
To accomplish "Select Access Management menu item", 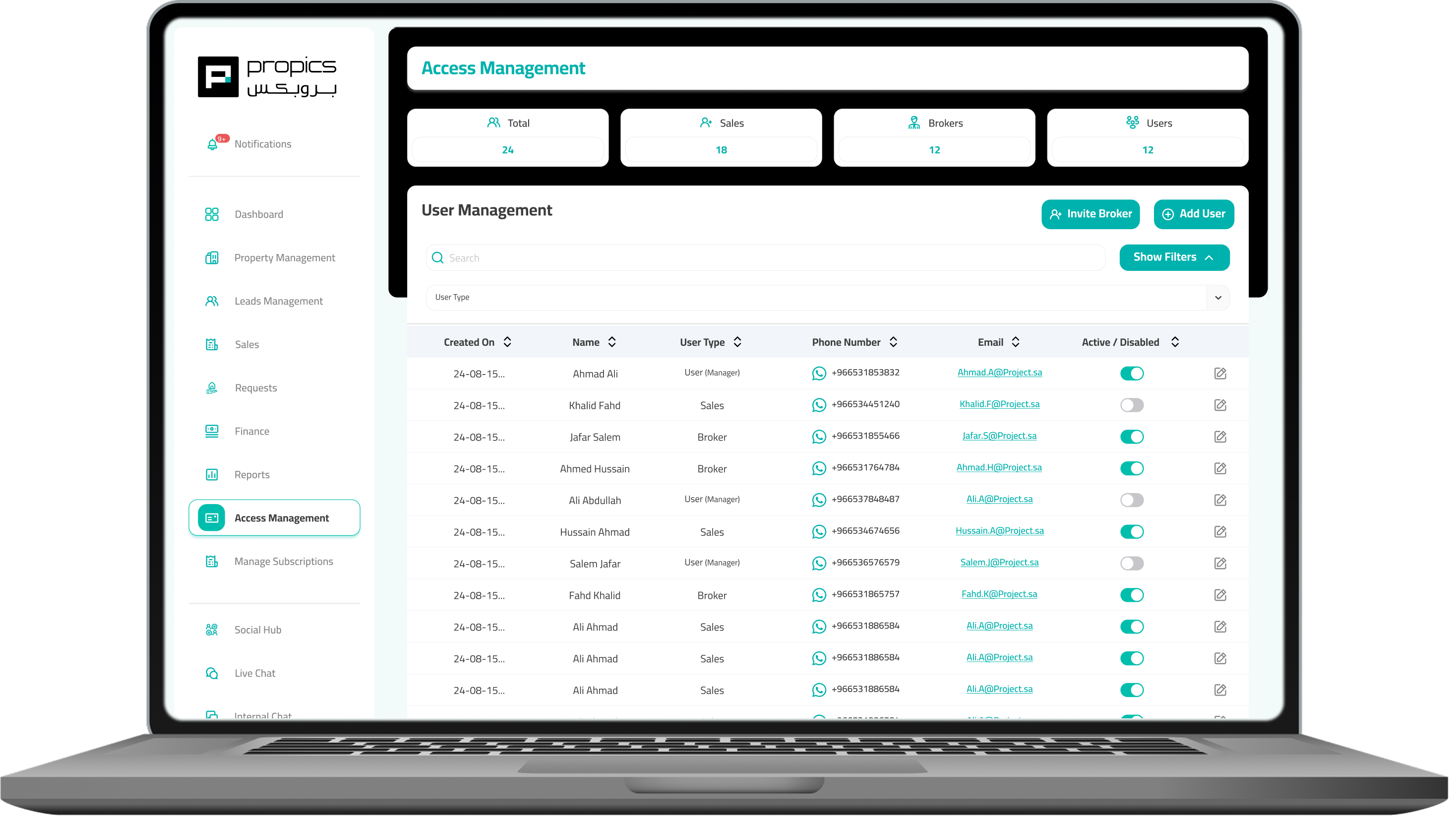I will (x=275, y=518).
